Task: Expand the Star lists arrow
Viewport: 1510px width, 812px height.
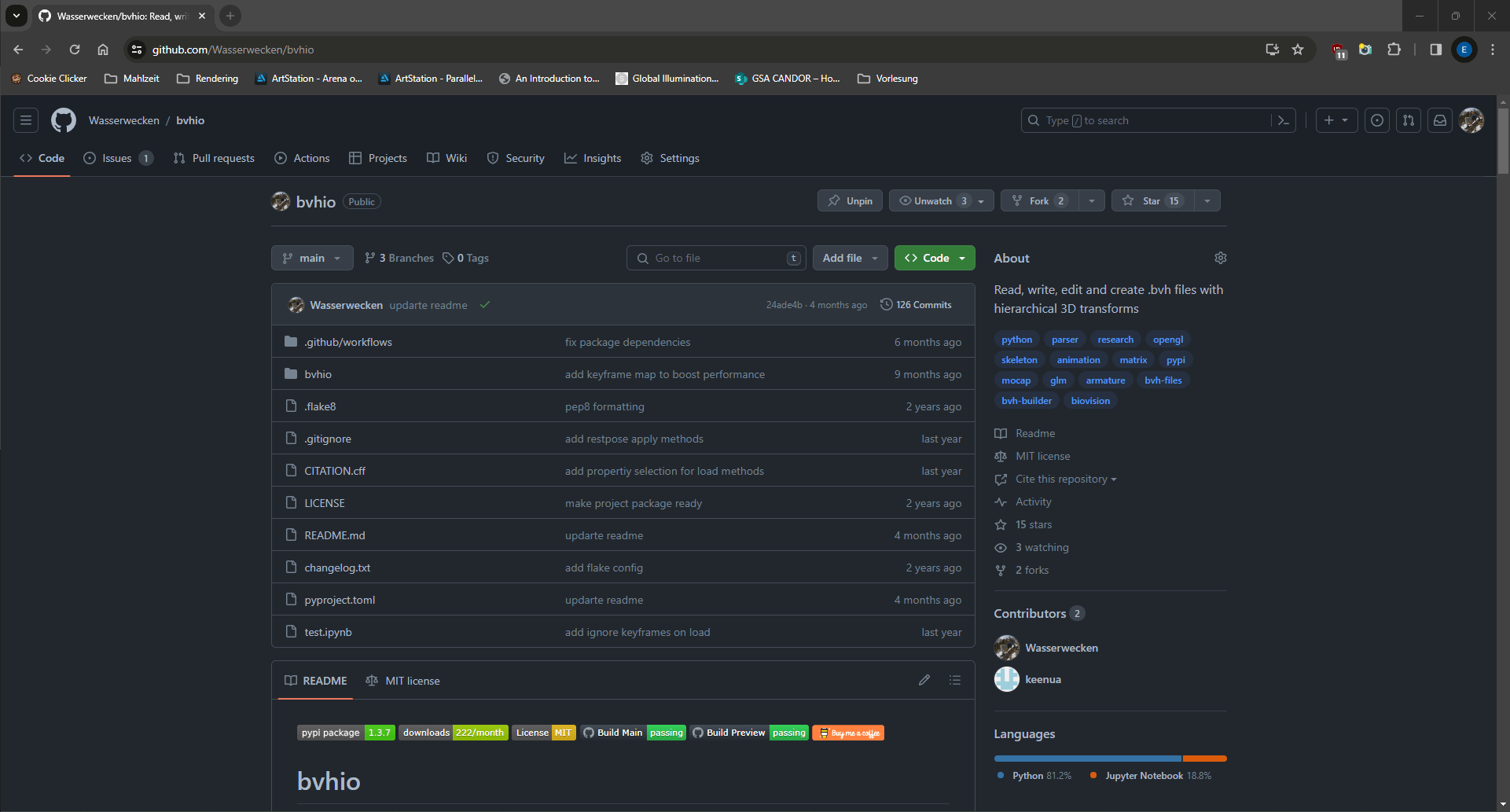Action: (1207, 201)
